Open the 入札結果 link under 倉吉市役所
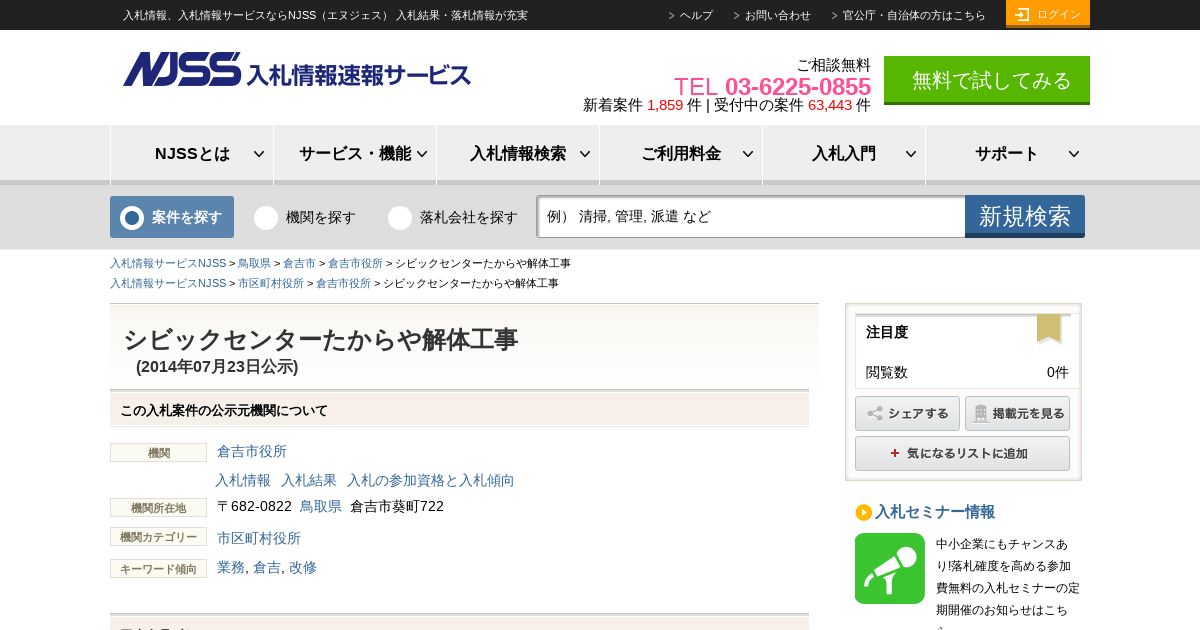The image size is (1200, 630). [309, 480]
